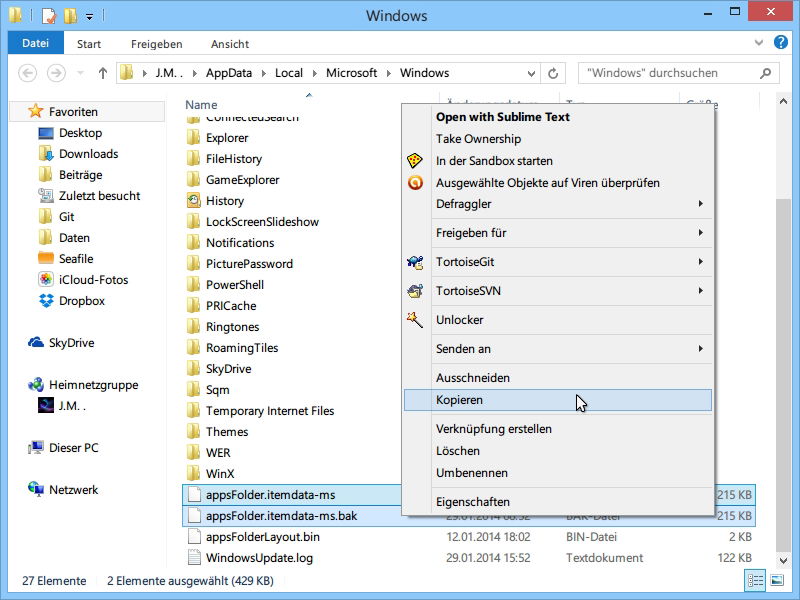This screenshot has width=800, height=600.
Task: Click the properties icon in quick access toolbar
Action: click(x=48, y=16)
